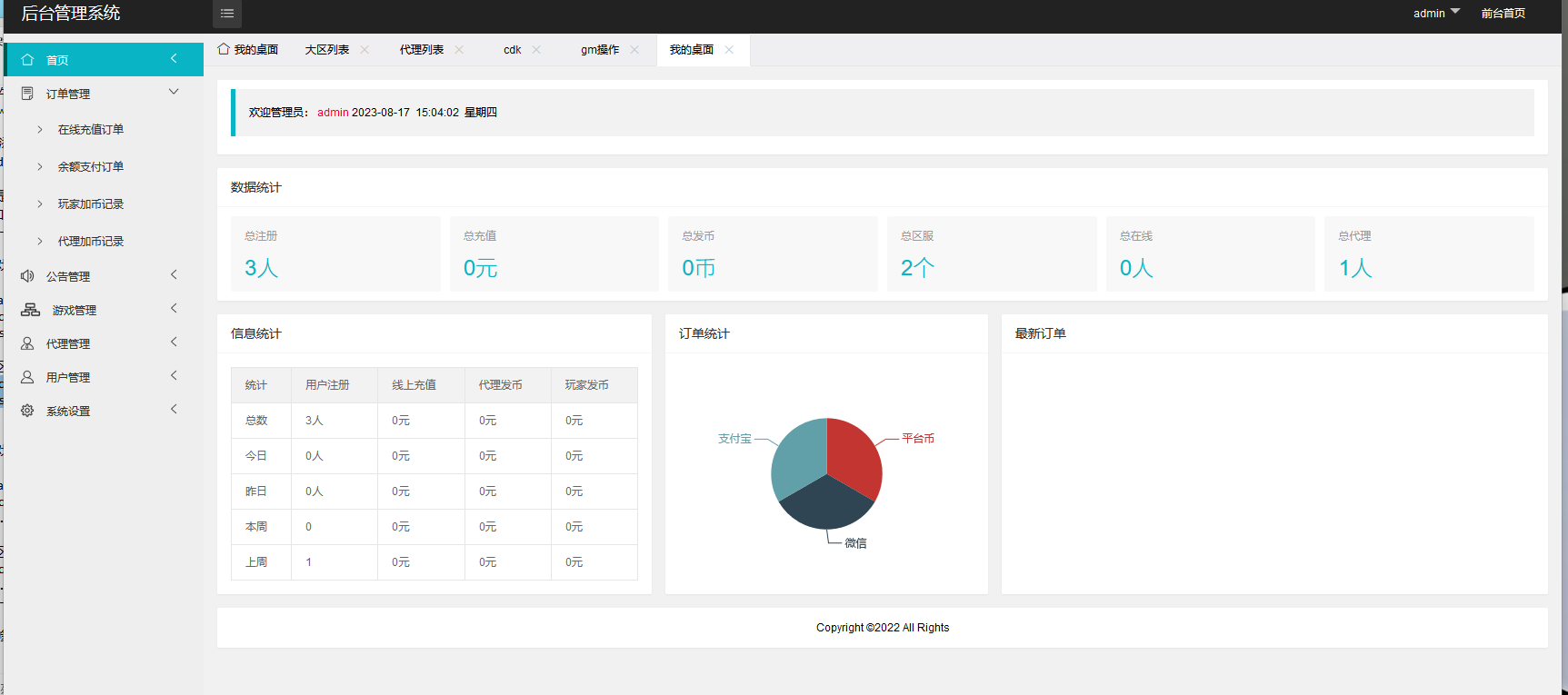Expand the 系统设置 menu chevron
This screenshot has width=1568, height=695.
click(174, 409)
